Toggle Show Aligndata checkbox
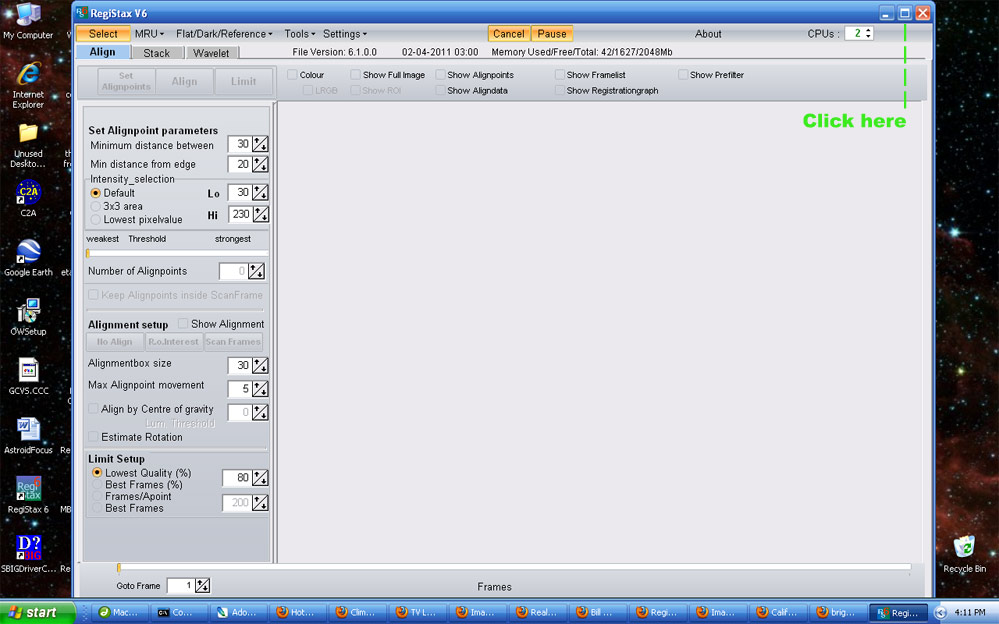 pyautogui.click(x=440, y=91)
